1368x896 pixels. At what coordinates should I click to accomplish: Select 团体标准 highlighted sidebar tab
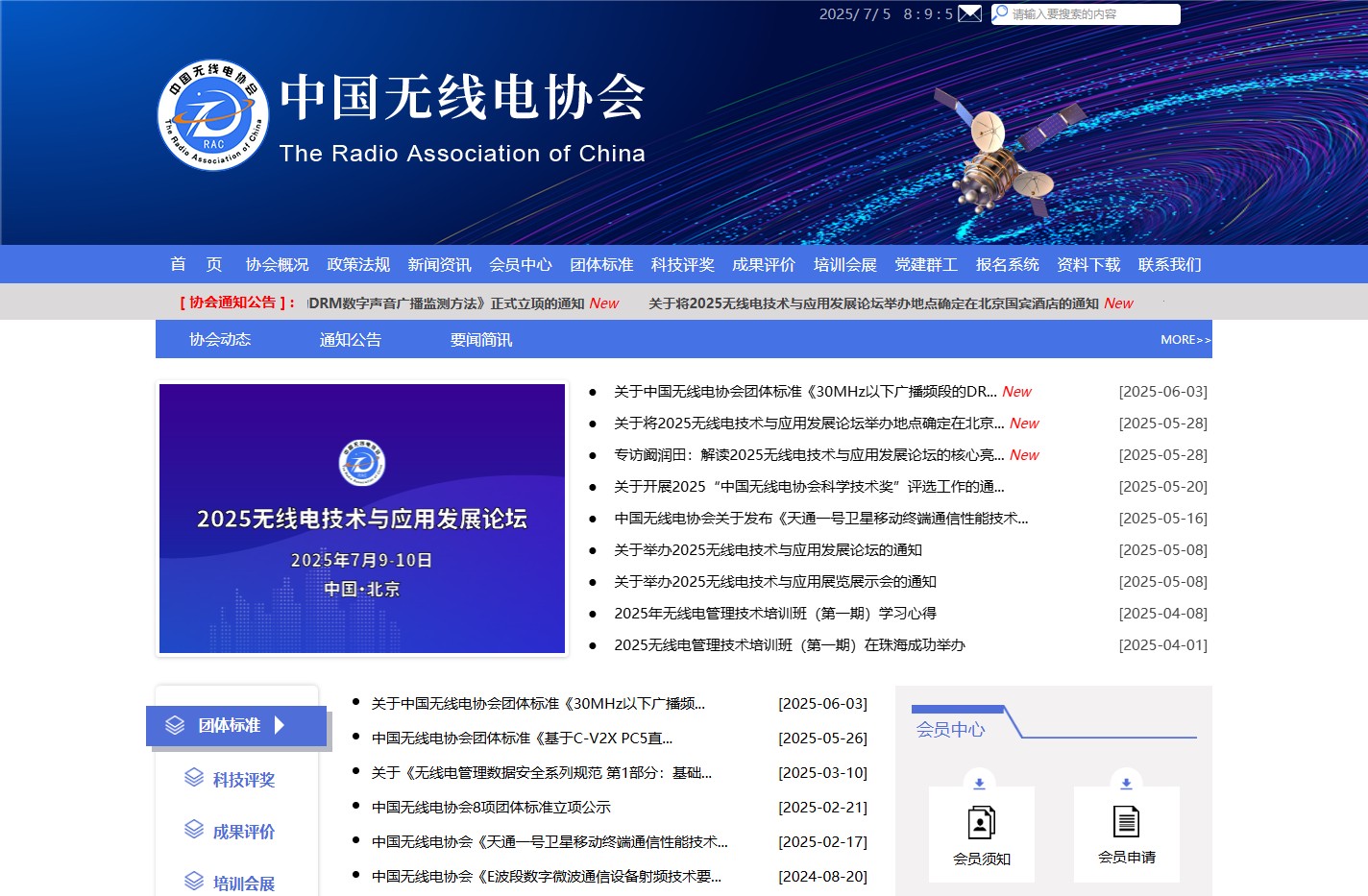click(x=236, y=725)
